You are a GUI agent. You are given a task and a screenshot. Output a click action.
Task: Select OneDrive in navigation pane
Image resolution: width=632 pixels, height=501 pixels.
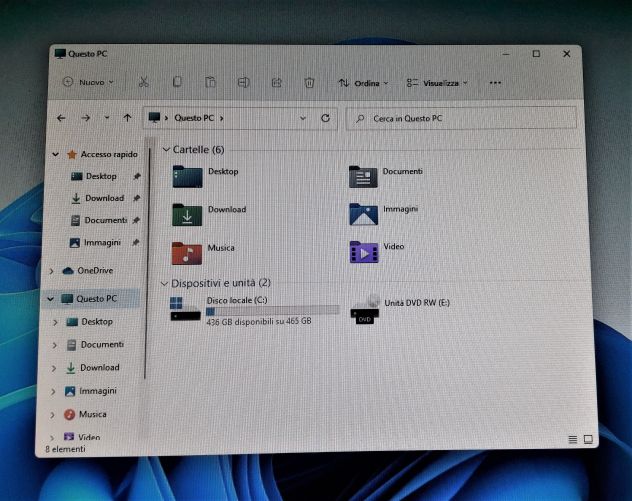[87, 271]
